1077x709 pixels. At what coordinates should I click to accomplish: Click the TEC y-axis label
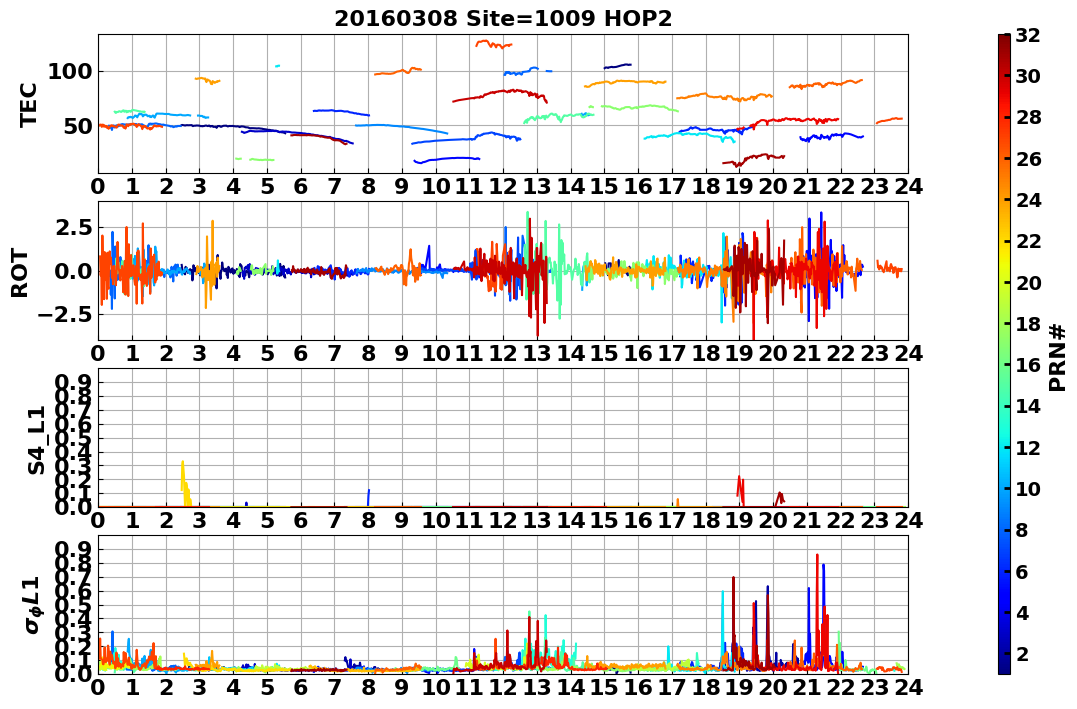point(28,104)
